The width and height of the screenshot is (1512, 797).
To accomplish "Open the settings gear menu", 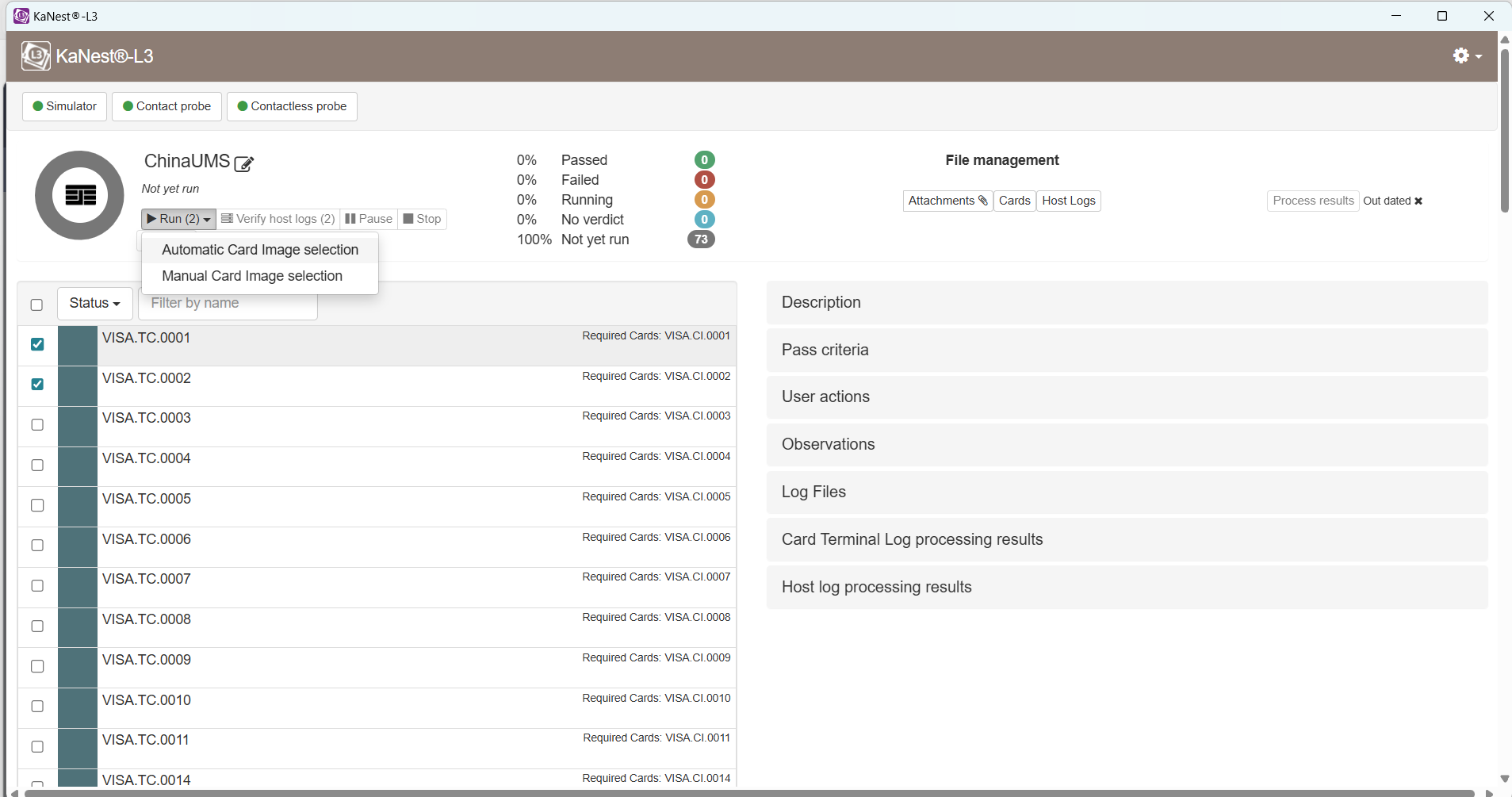I will coord(1467,56).
